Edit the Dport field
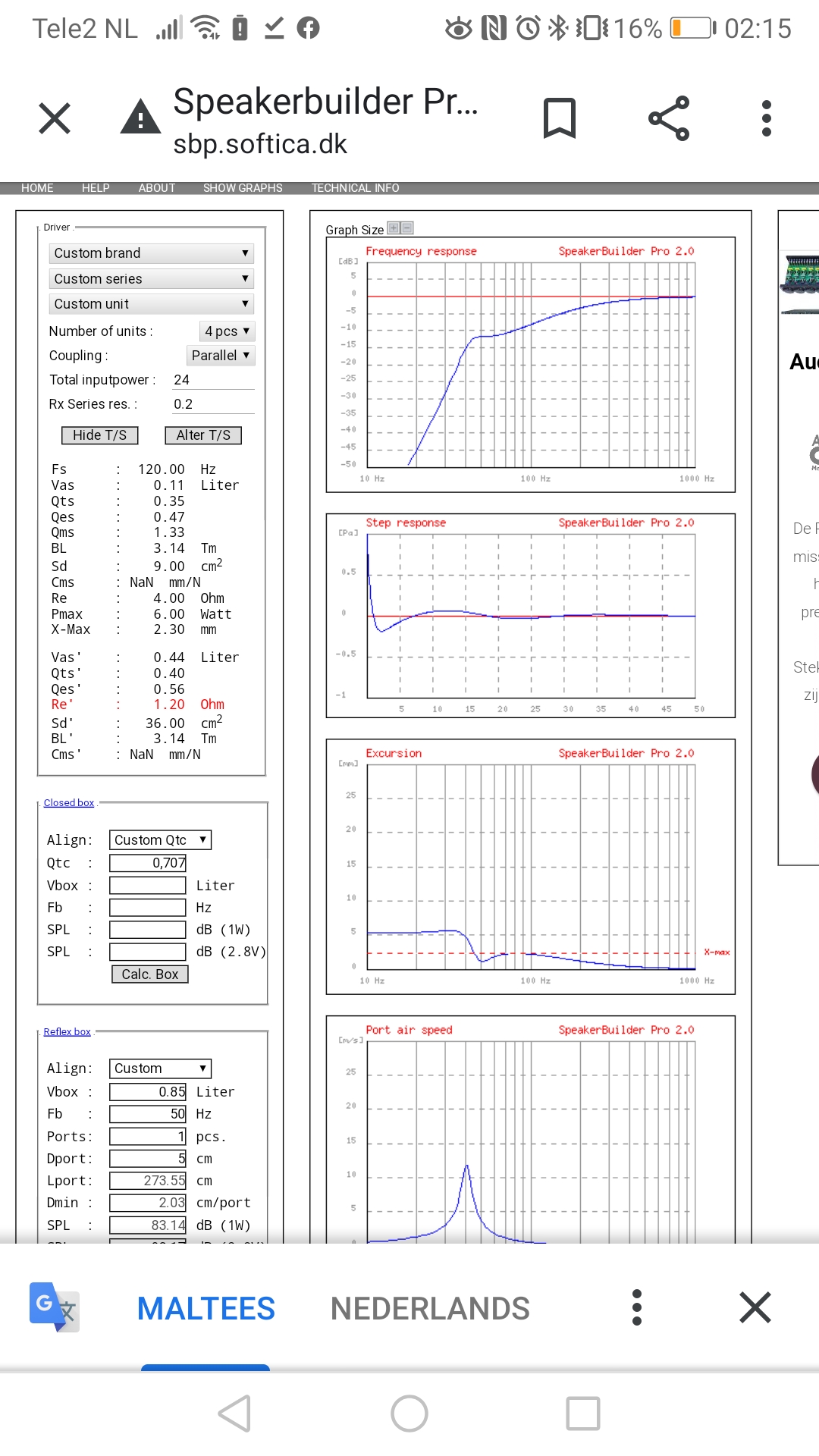The image size is (819, 1456). point(148,1159)
